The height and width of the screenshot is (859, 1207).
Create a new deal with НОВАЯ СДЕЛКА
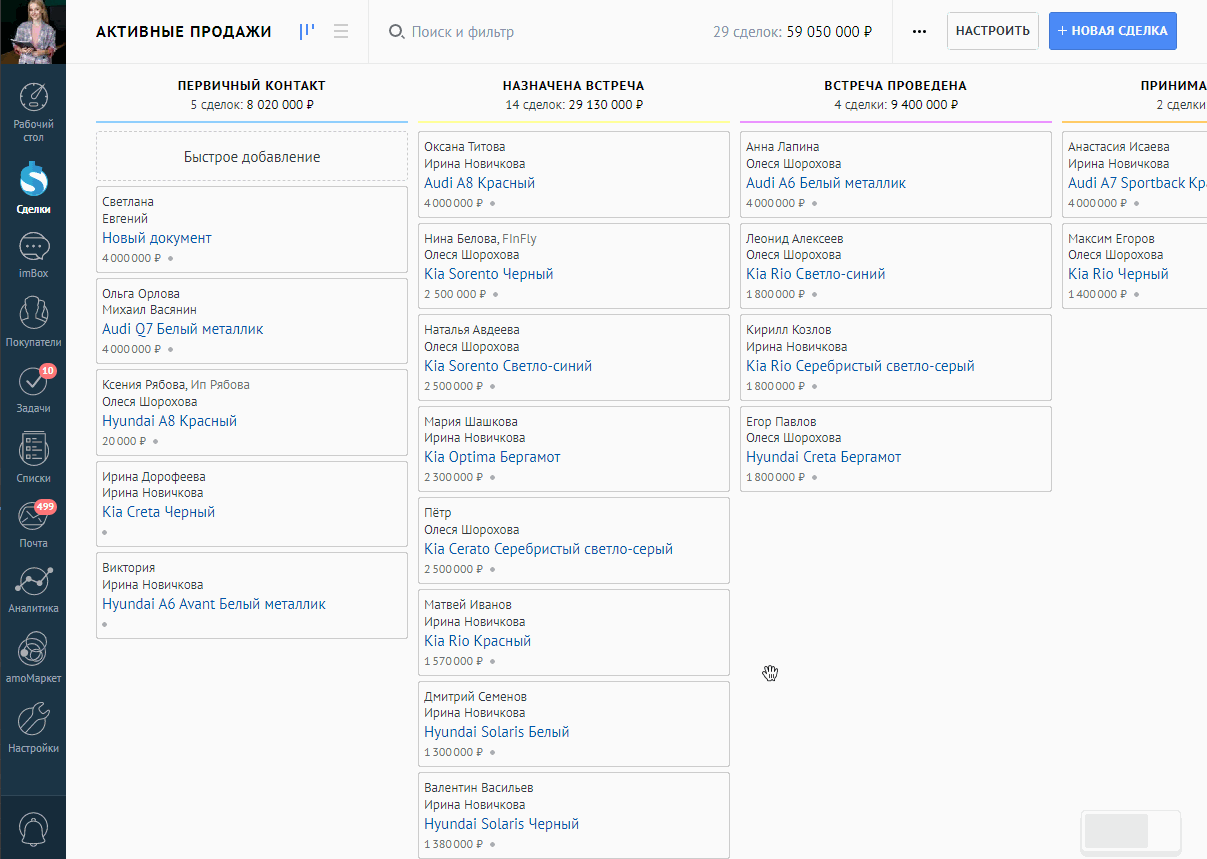click(1113, 31)
